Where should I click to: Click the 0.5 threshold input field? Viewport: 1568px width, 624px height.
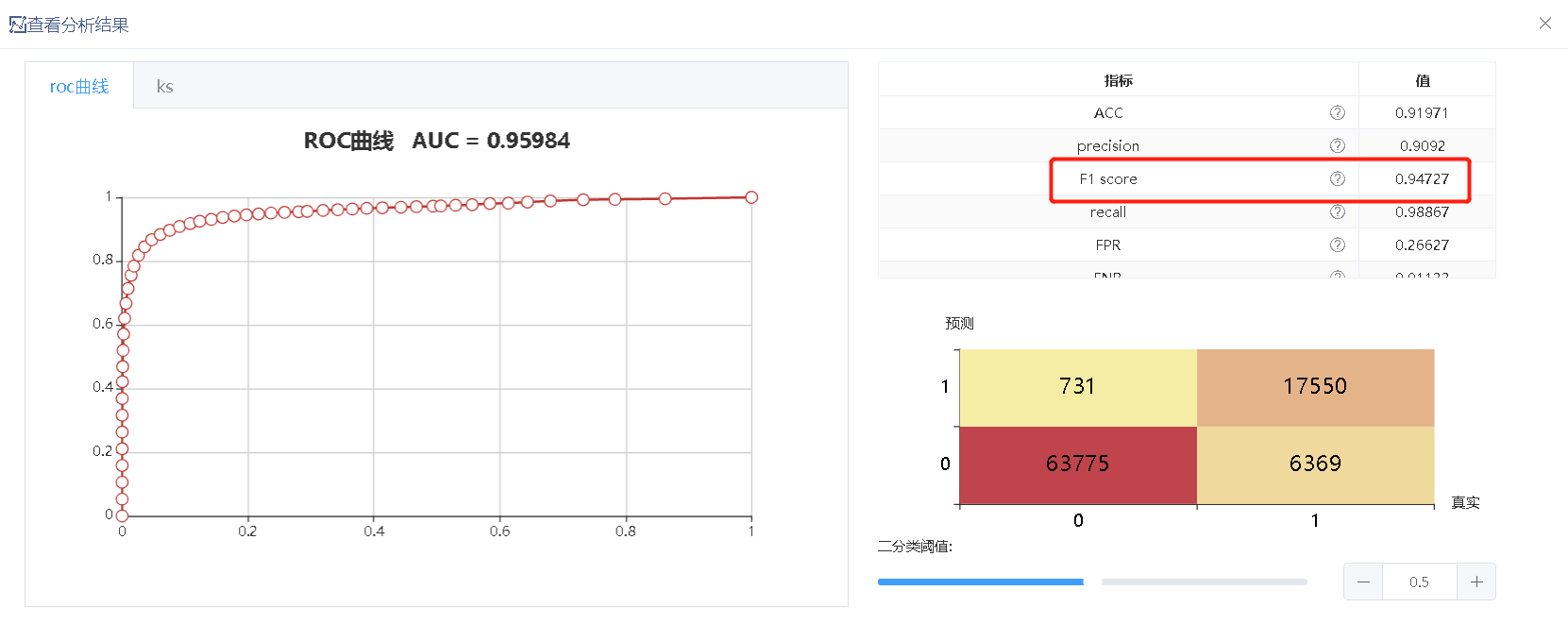point(1420,582)
